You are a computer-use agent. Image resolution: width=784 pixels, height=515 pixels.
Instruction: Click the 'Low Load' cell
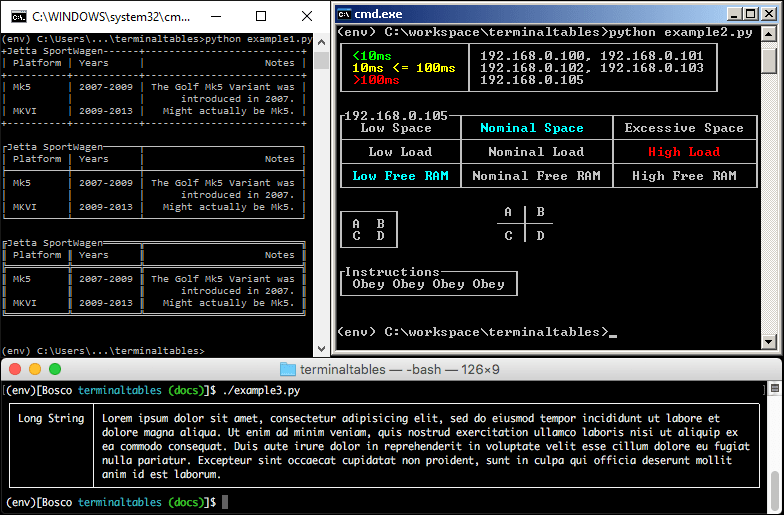pos(400,152)
